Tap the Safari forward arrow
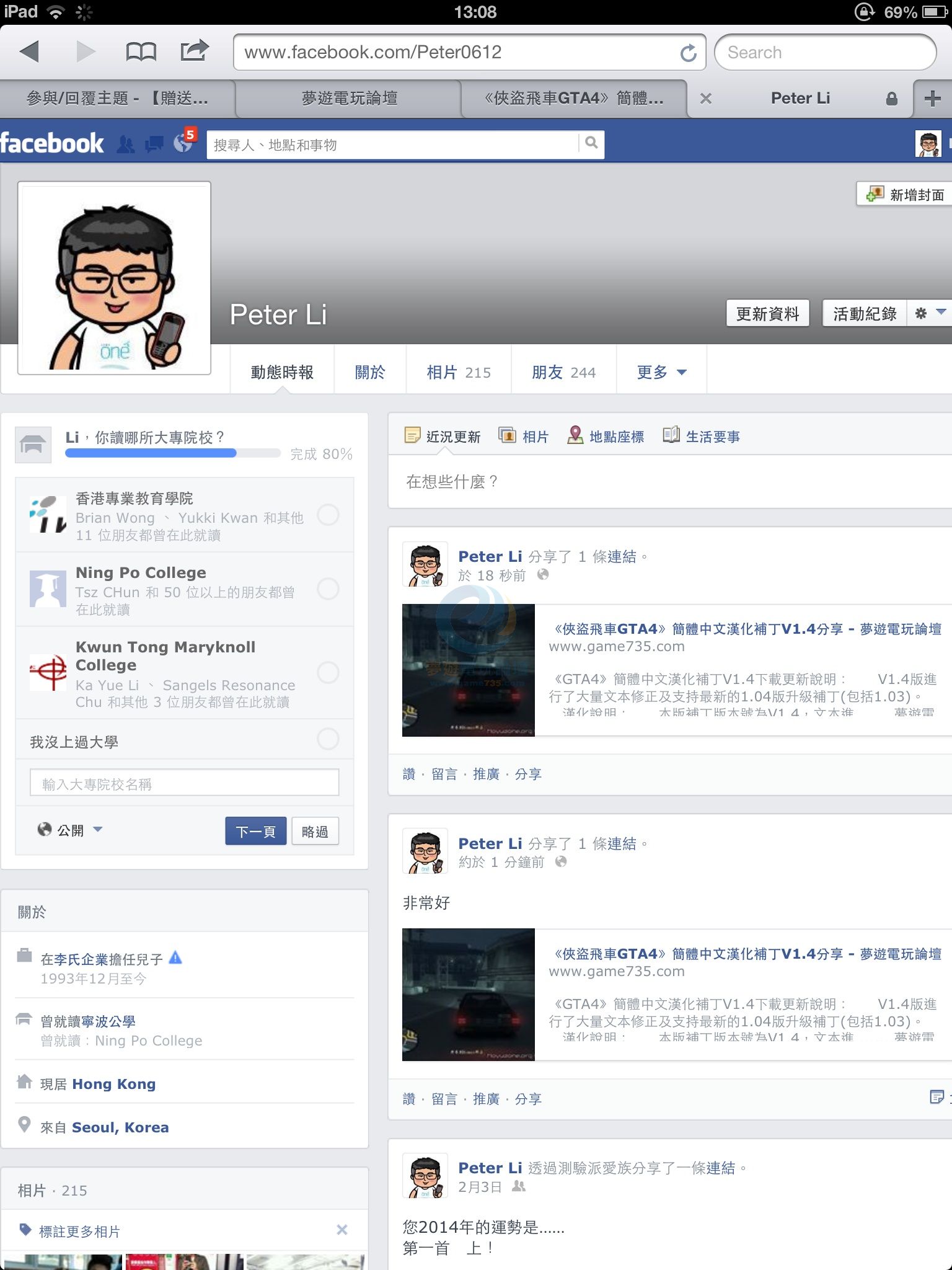 coord(86,51)
